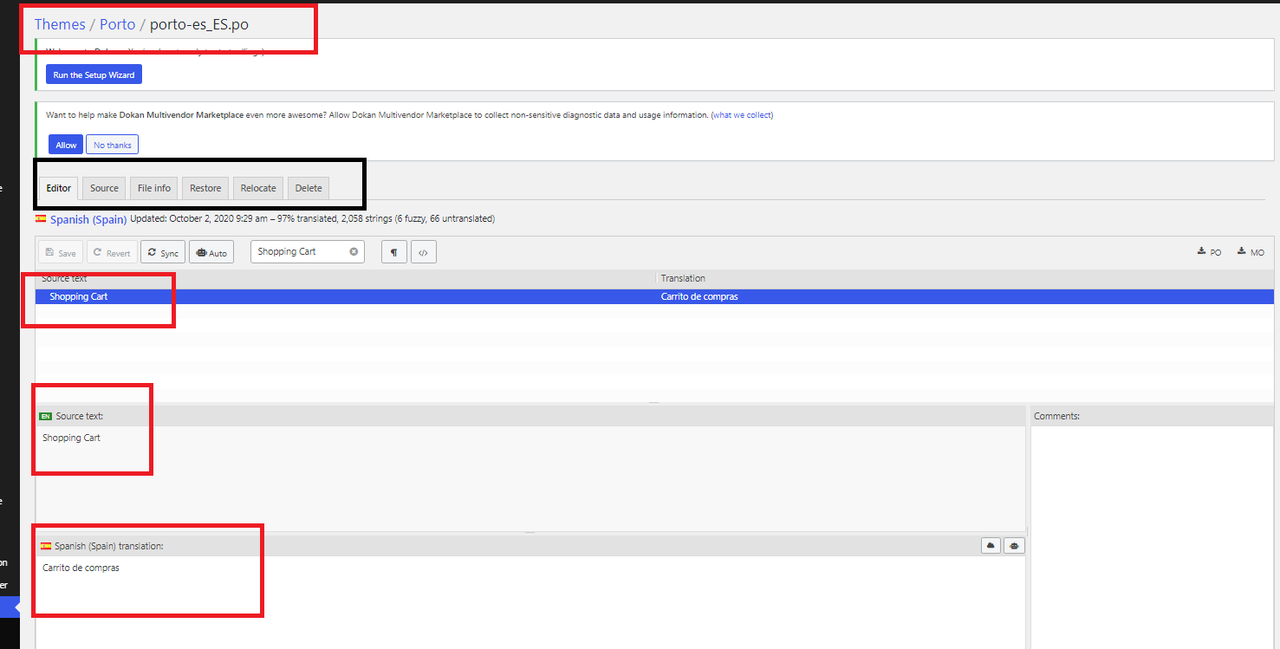This screenshot has height=649, width=1280.
Task: Go to the Relocate tab
Action: pyautogui.click(x=258, y=188)
